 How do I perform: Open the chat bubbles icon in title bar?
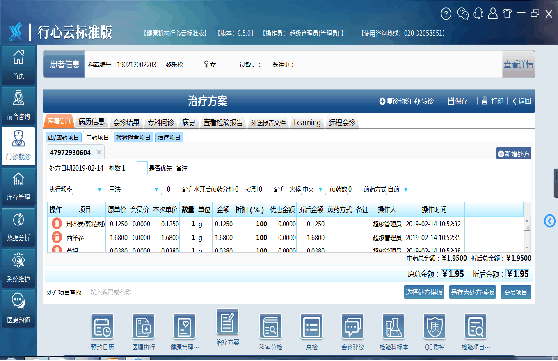tap(463, 14)
